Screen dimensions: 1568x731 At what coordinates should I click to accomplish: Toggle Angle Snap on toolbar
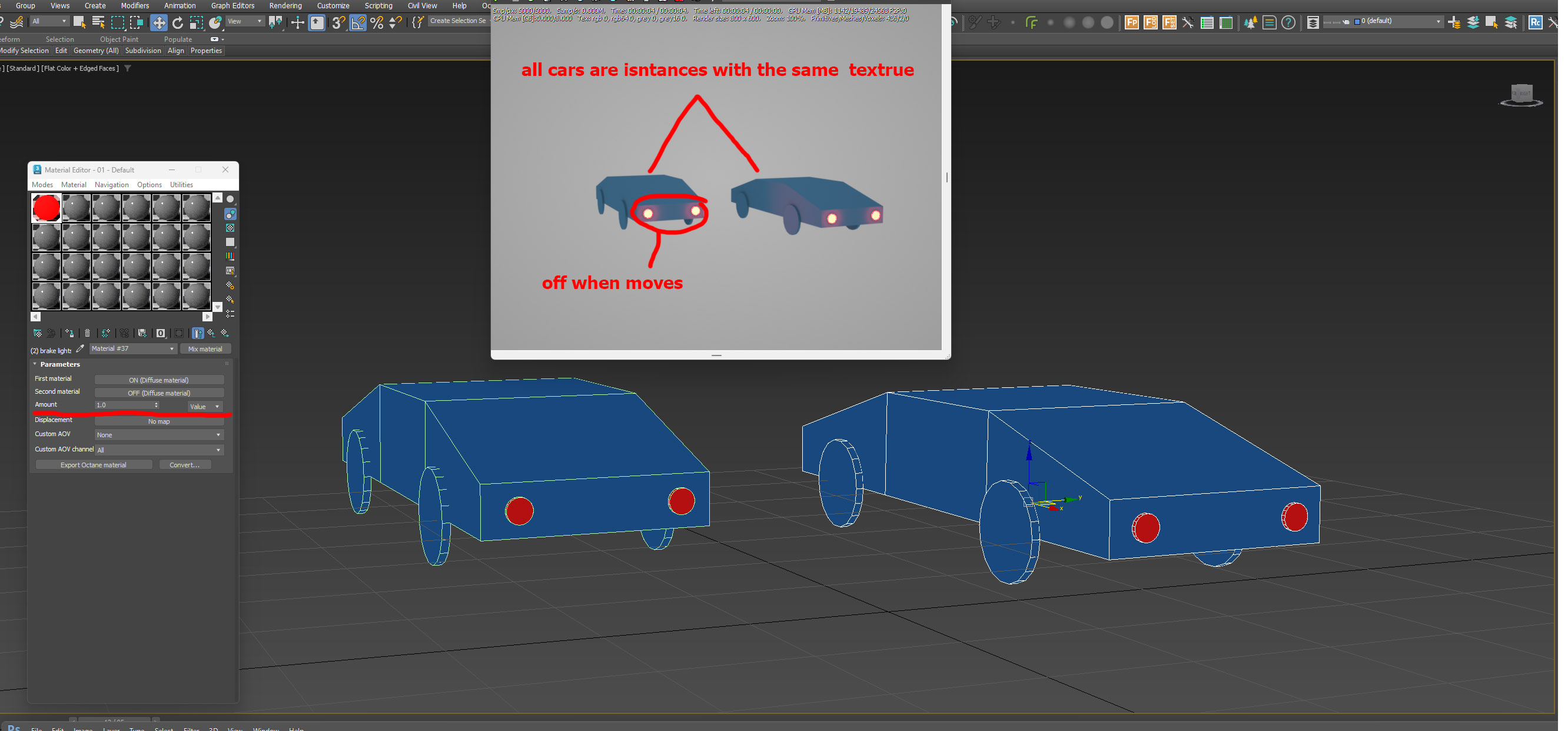[x=358, y=23]
